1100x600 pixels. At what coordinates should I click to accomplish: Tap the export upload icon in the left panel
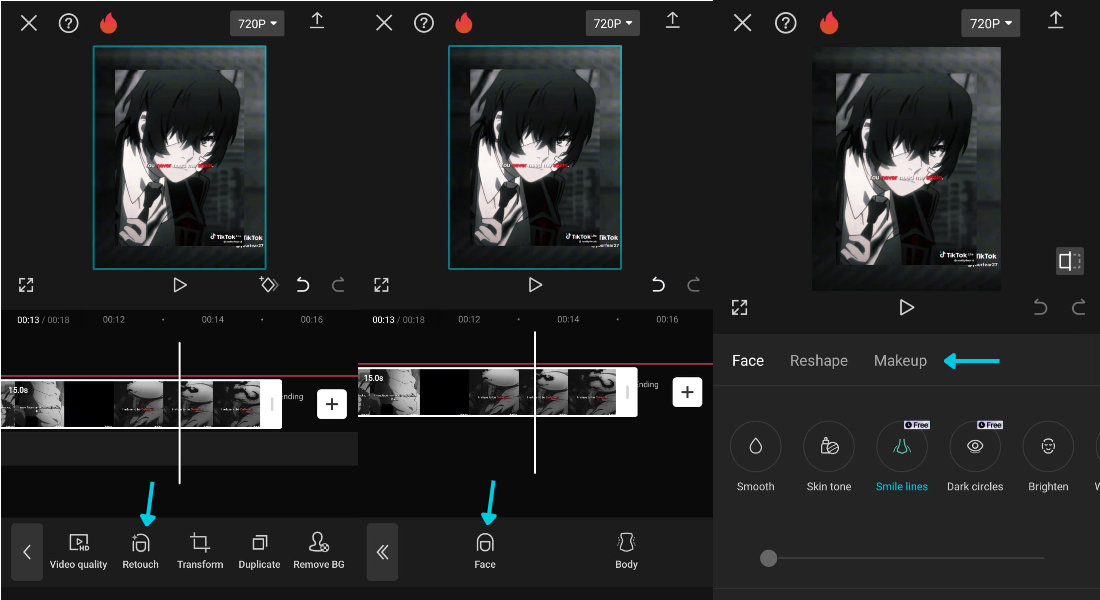tap(317, 20)
